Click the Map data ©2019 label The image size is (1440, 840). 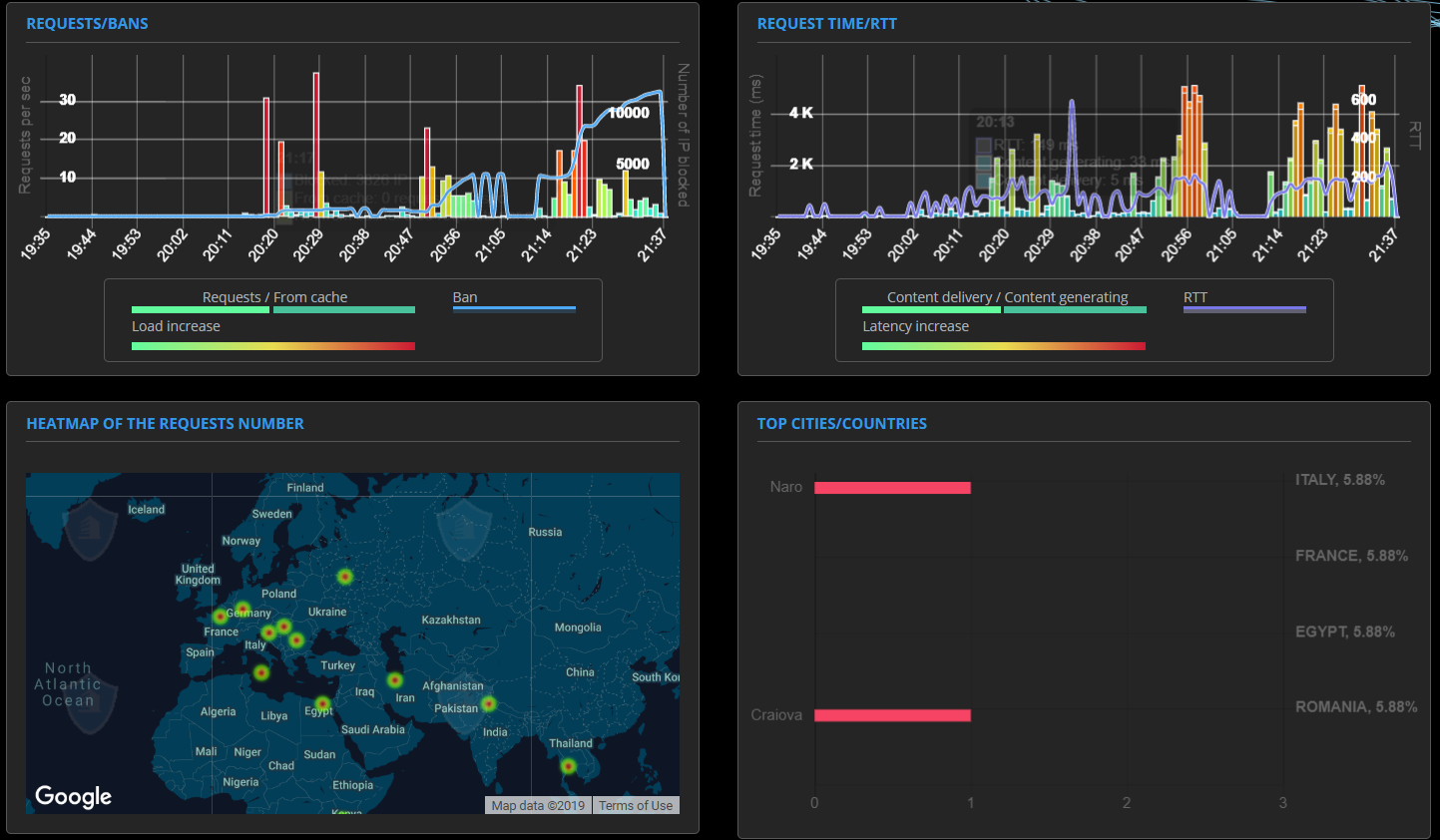tap(538, 805)
